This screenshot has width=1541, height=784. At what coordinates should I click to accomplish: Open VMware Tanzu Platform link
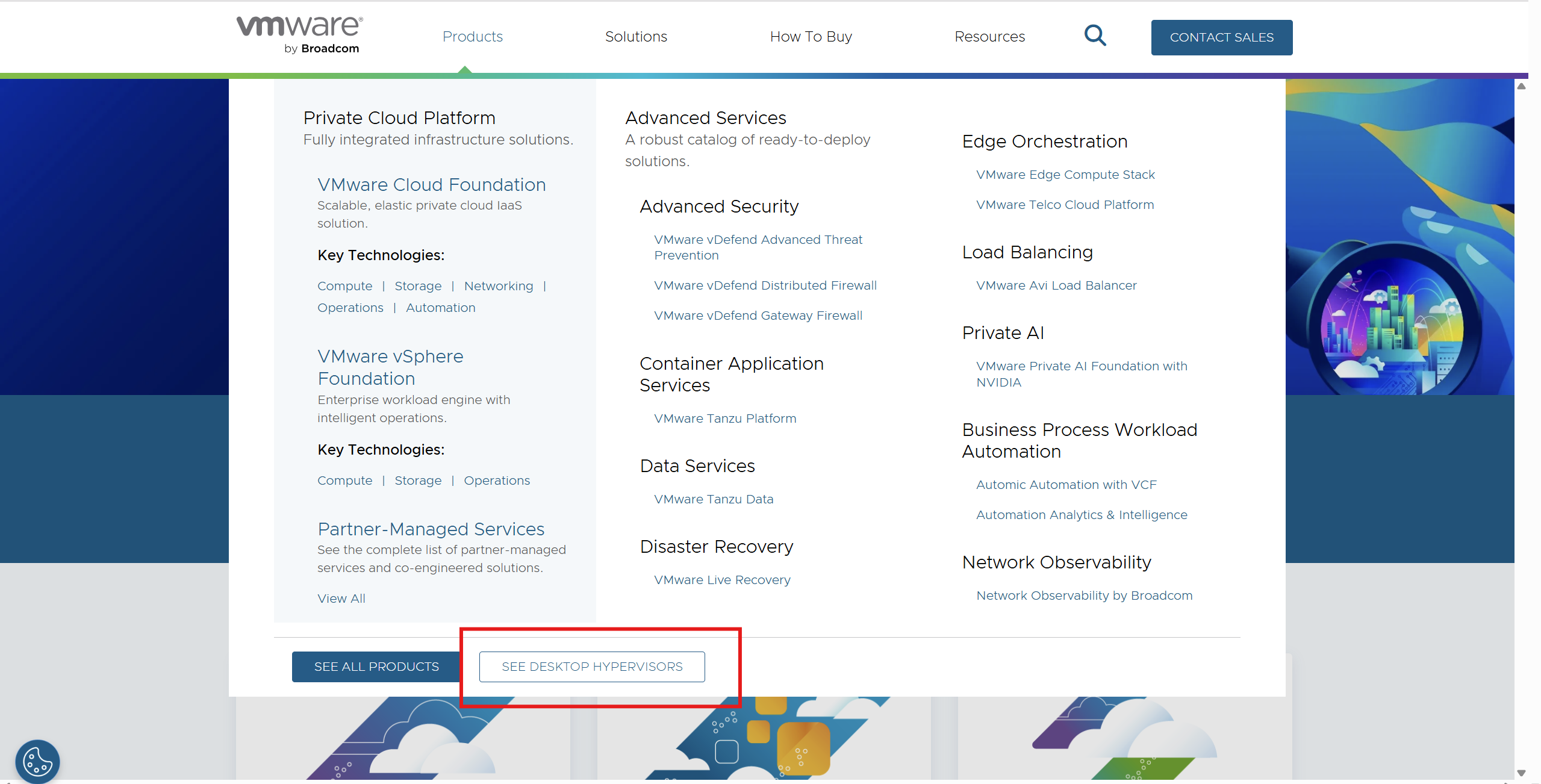click(725, 418)
